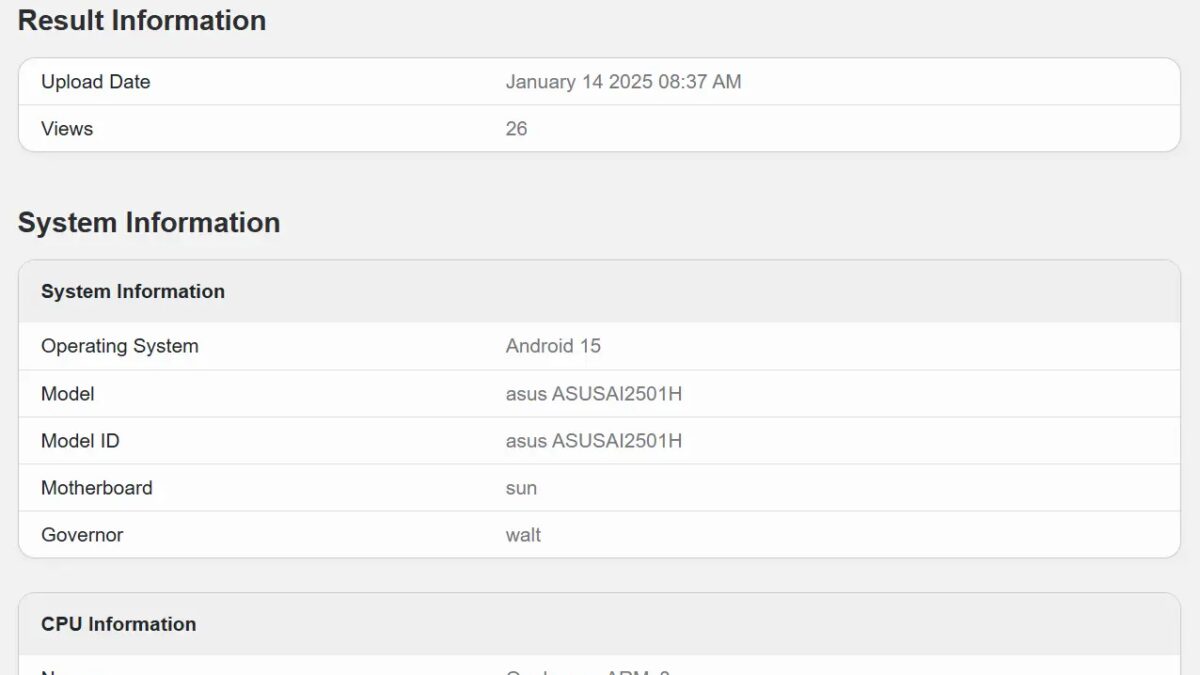Click the large System Information page heading
Image resolution: width=1200 pixels, height=675 pixels.
(x=149, y=223)
